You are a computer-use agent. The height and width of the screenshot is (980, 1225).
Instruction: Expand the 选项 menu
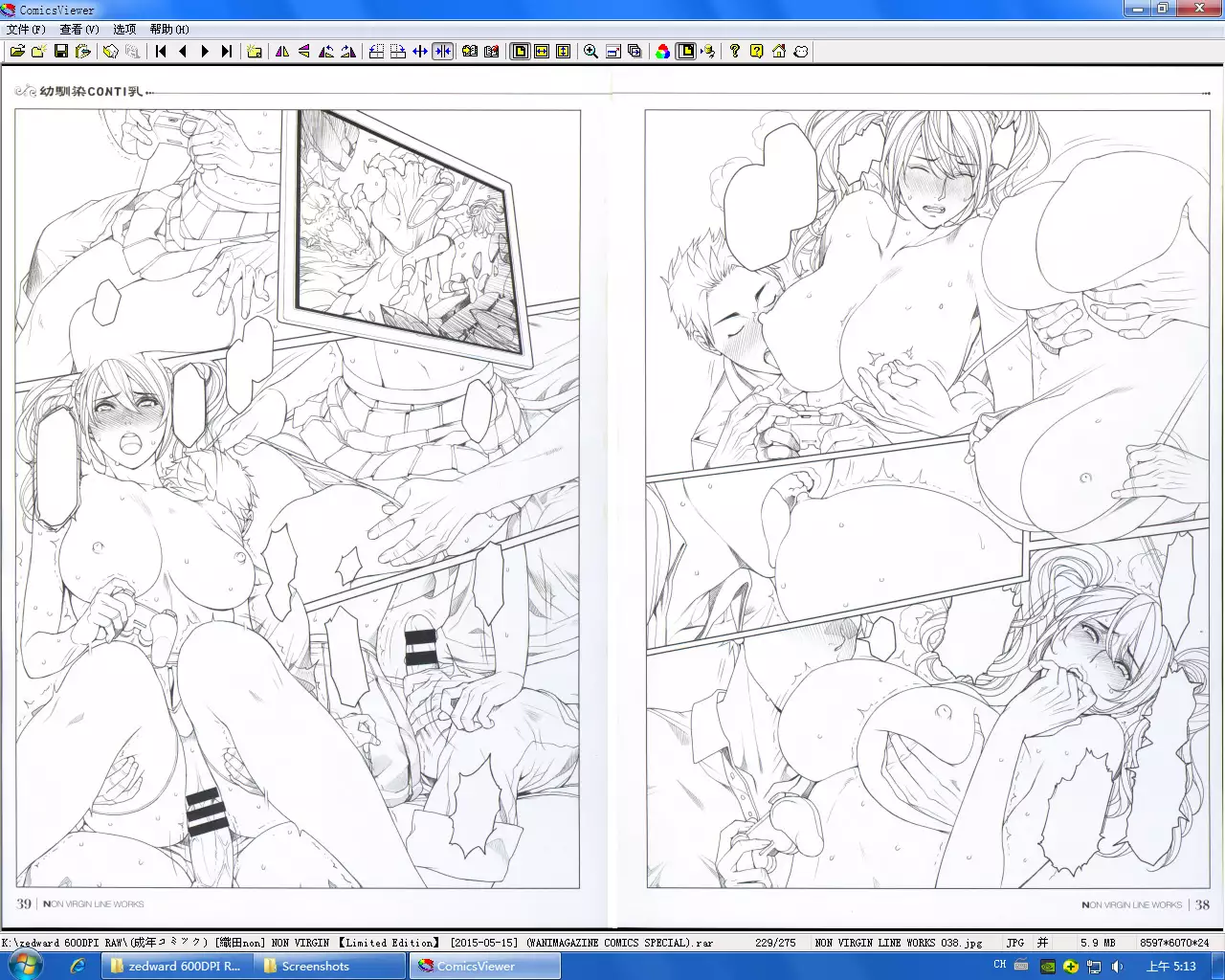pyautogui.click(x=124, y=30)
